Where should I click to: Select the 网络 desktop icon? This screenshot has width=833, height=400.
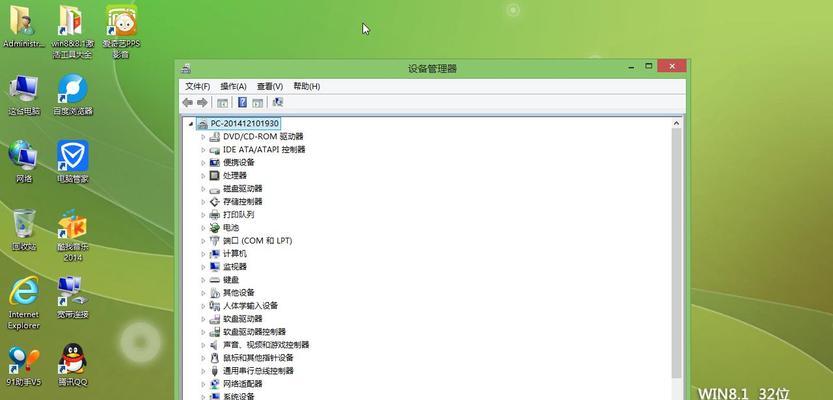pyautogui.click(x=24, y=162)
